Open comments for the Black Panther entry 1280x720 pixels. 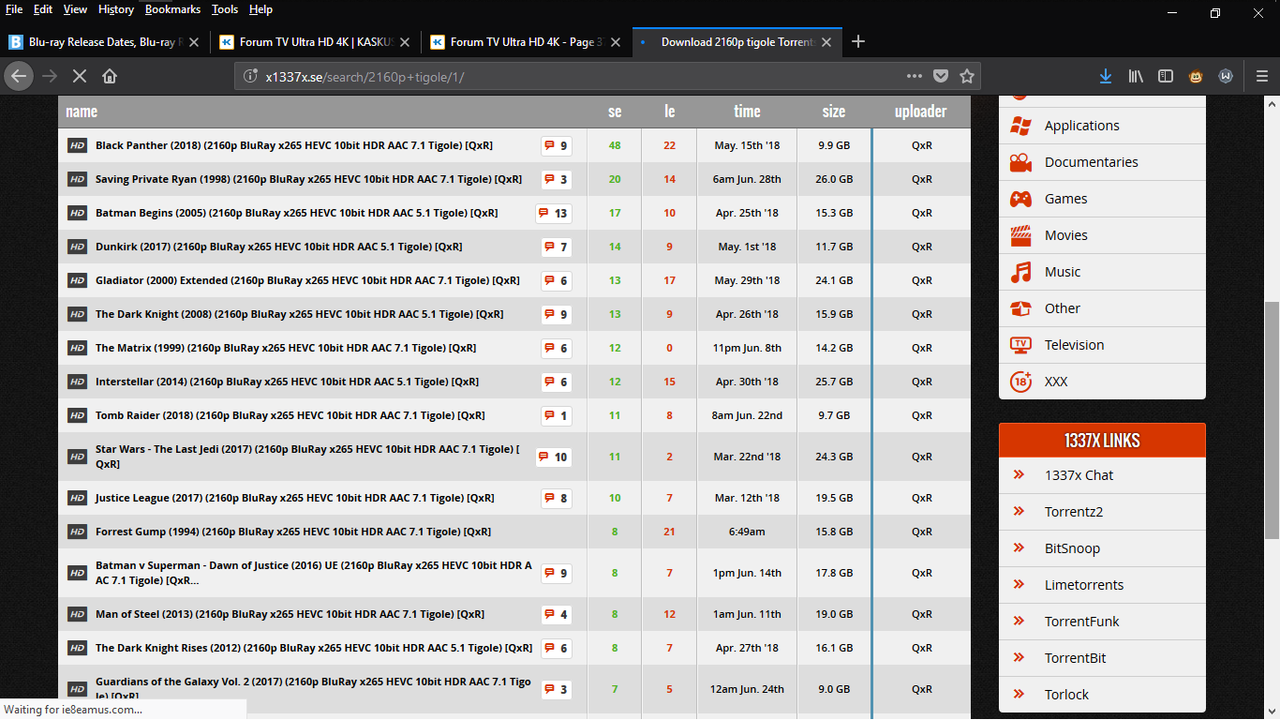pyautogui.click(x=556, y=146)
